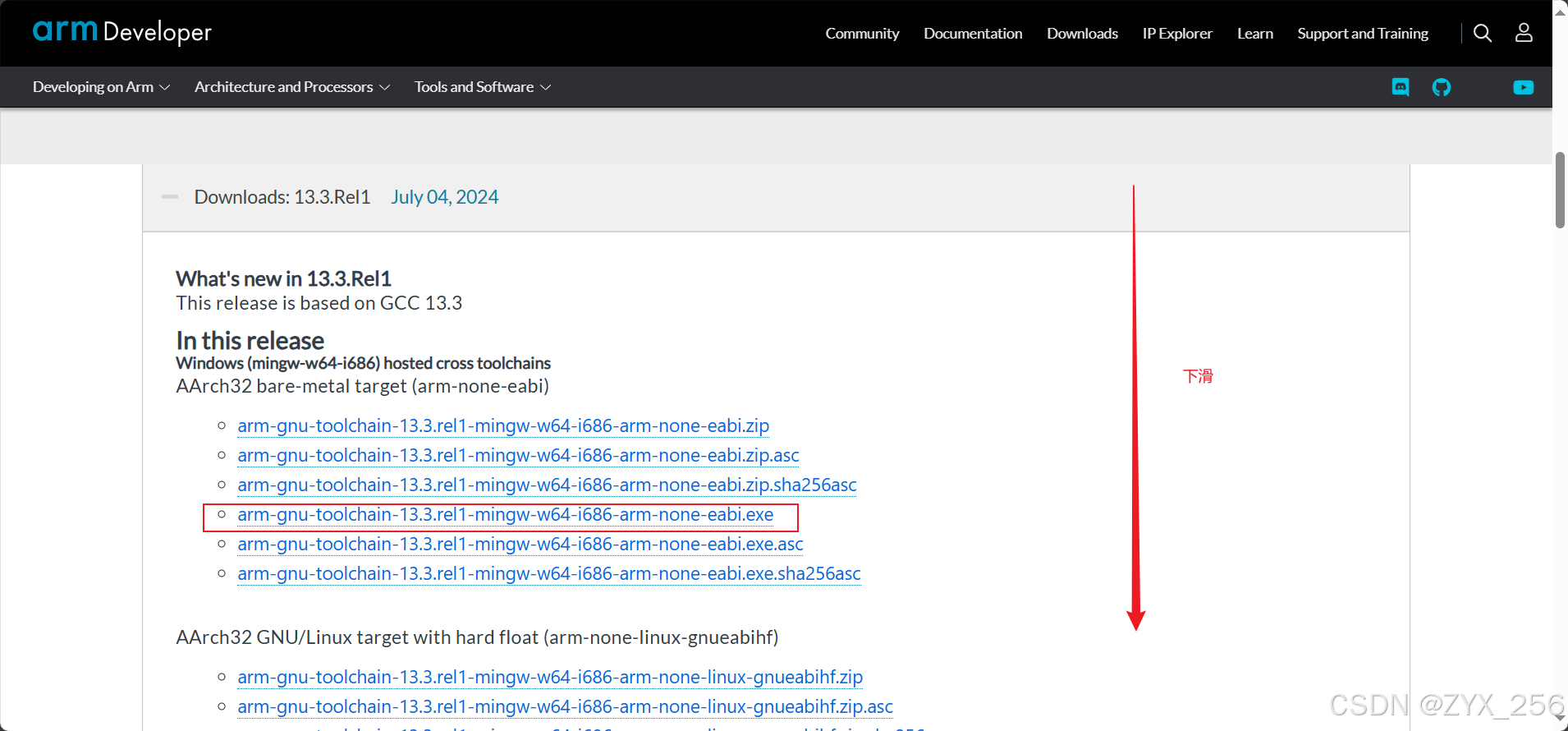Open the Documentation menu item
This screenshot has height=731, width=1568.
click(973, 34)
